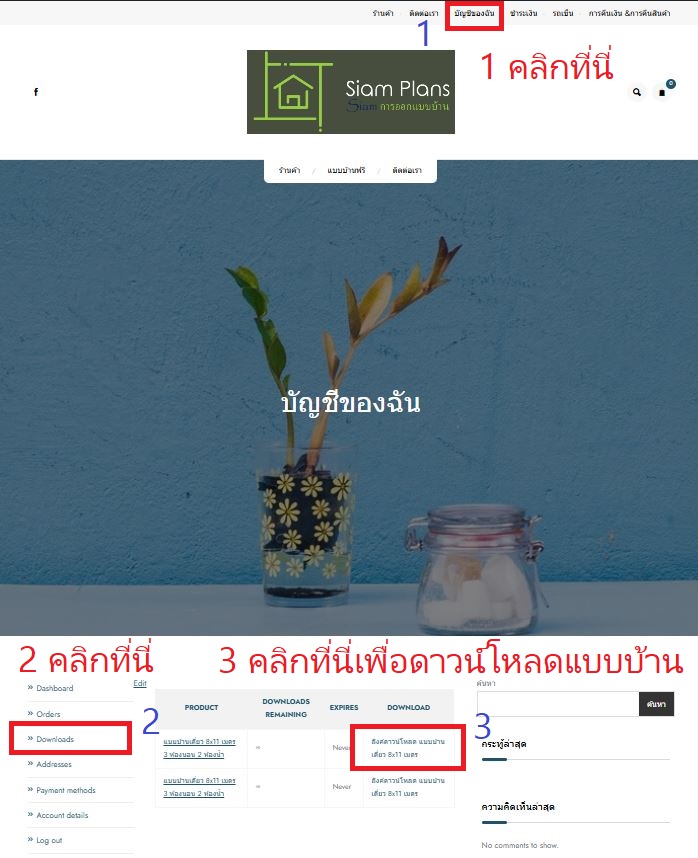Open ร้านค้า in the top menu

pos(383,13)
